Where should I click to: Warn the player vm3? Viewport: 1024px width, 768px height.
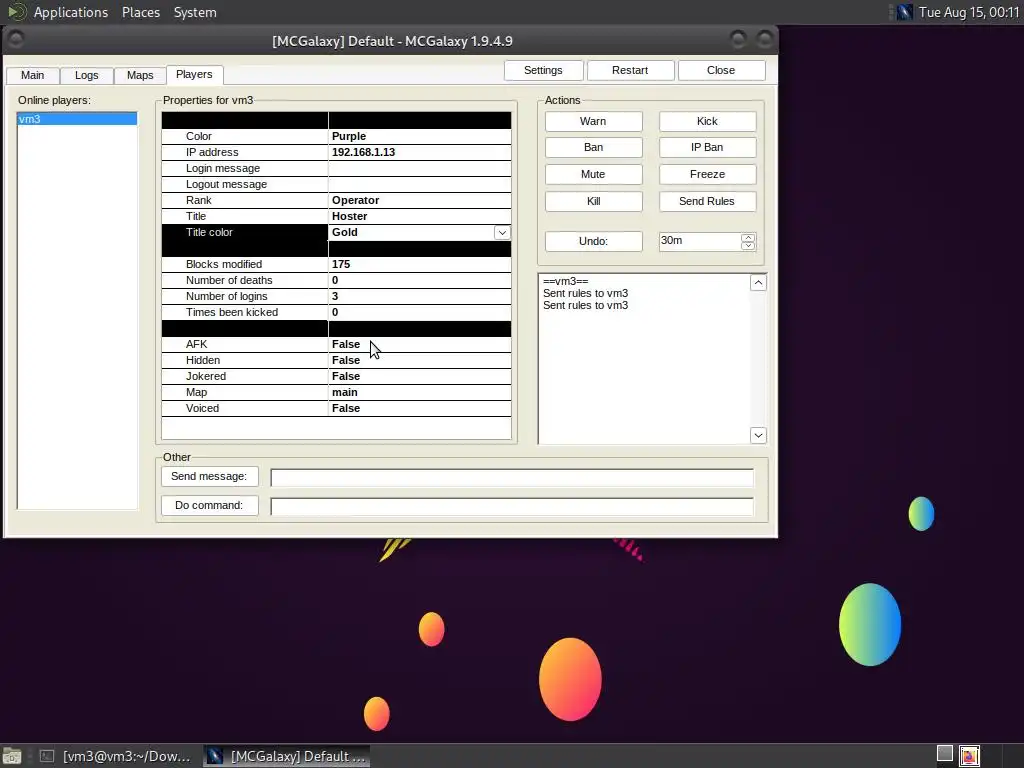click(593, 121)
